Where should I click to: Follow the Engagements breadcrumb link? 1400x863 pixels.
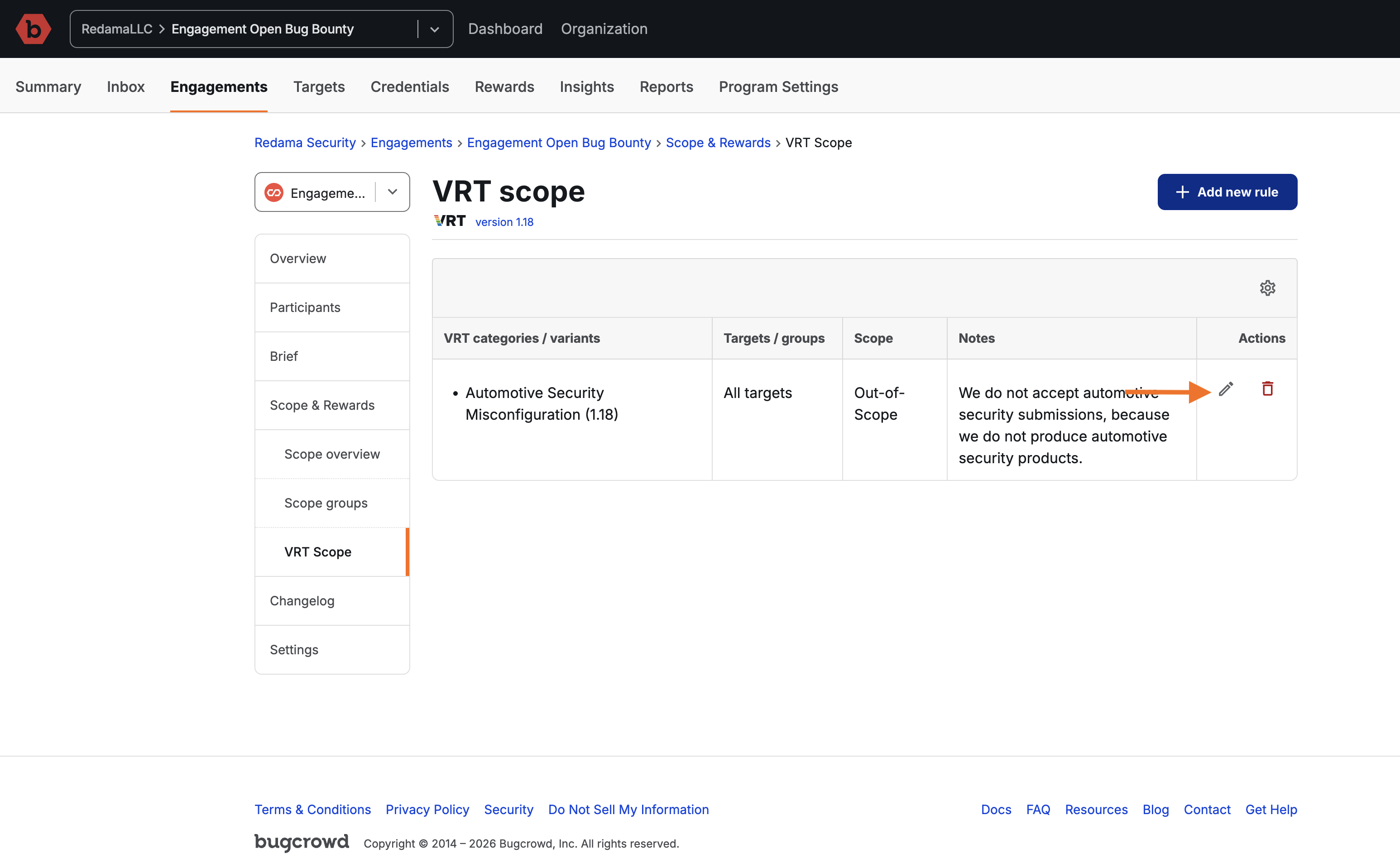click(x=411, y=143)
